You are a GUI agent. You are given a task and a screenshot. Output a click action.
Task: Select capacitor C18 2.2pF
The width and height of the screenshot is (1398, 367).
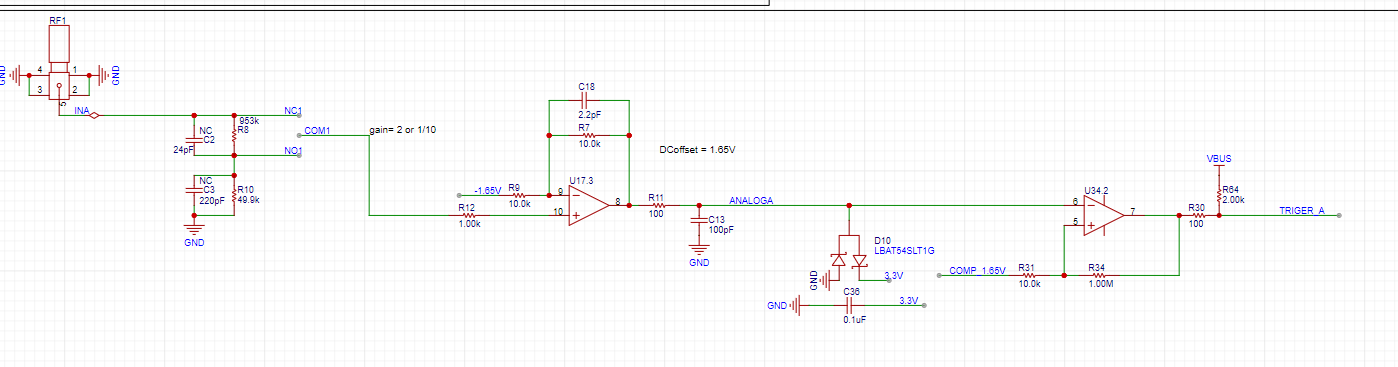click(x=588, y=101)
